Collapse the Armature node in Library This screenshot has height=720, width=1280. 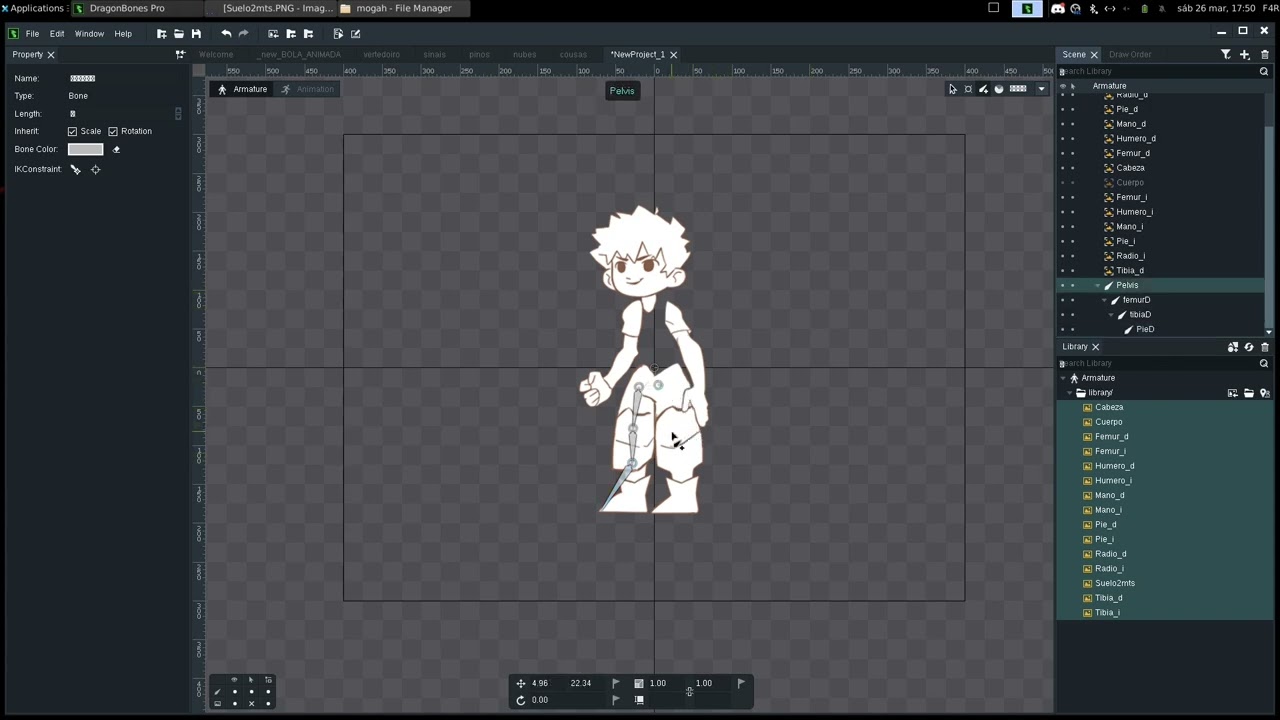[x=1063, y=379]
